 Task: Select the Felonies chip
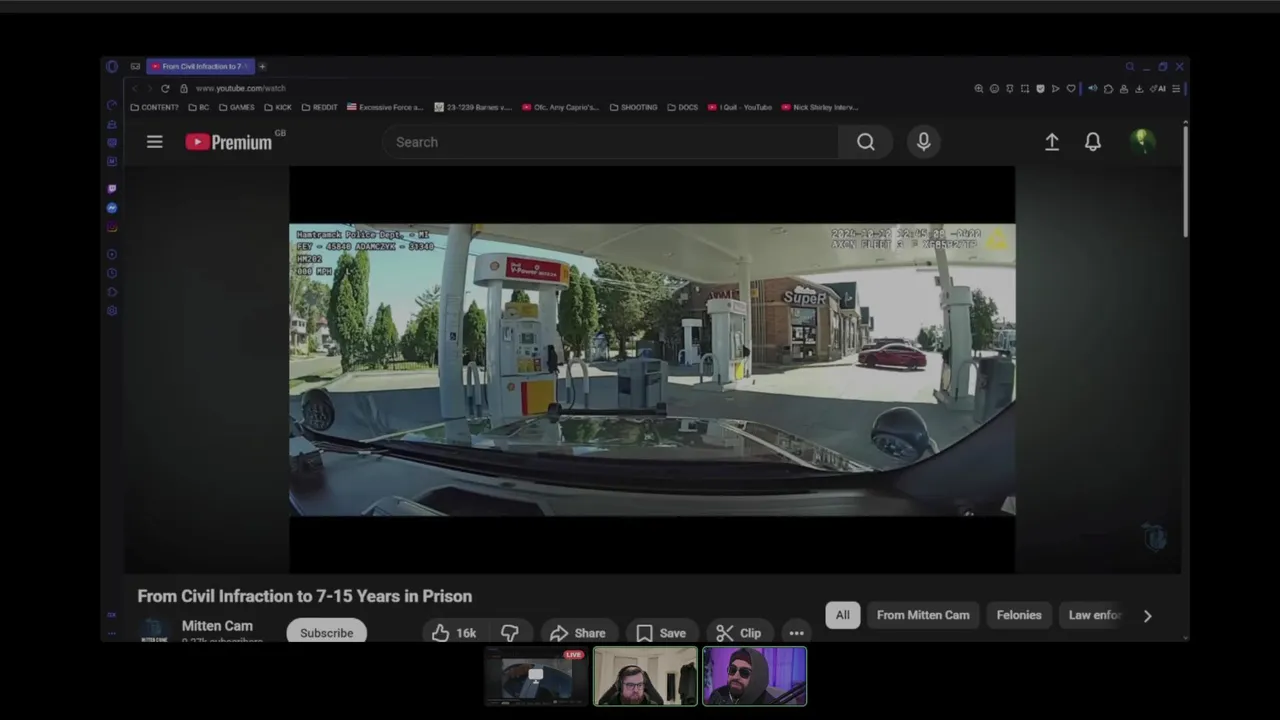1019,615
